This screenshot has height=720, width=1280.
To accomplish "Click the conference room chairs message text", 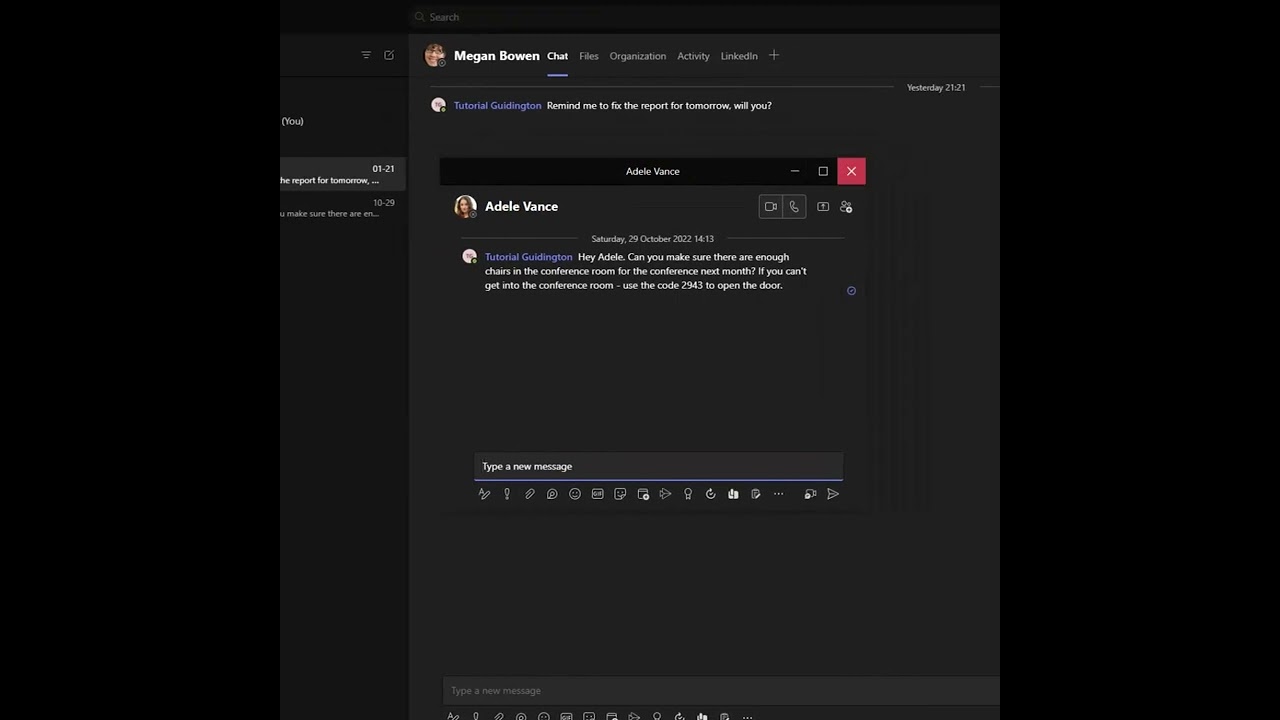I will point(646,271).
